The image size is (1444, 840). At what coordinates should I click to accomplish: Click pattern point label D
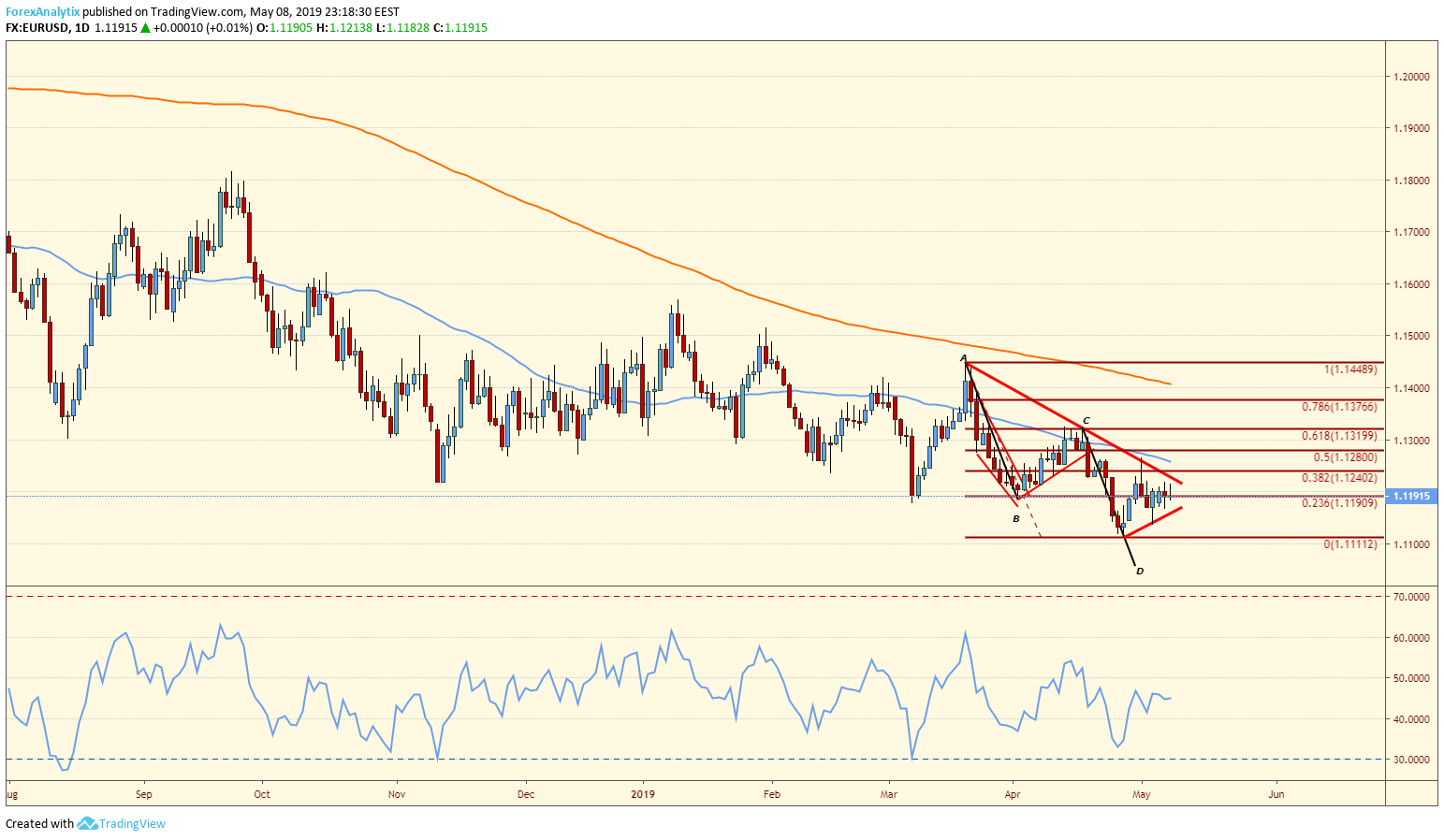1139,570
